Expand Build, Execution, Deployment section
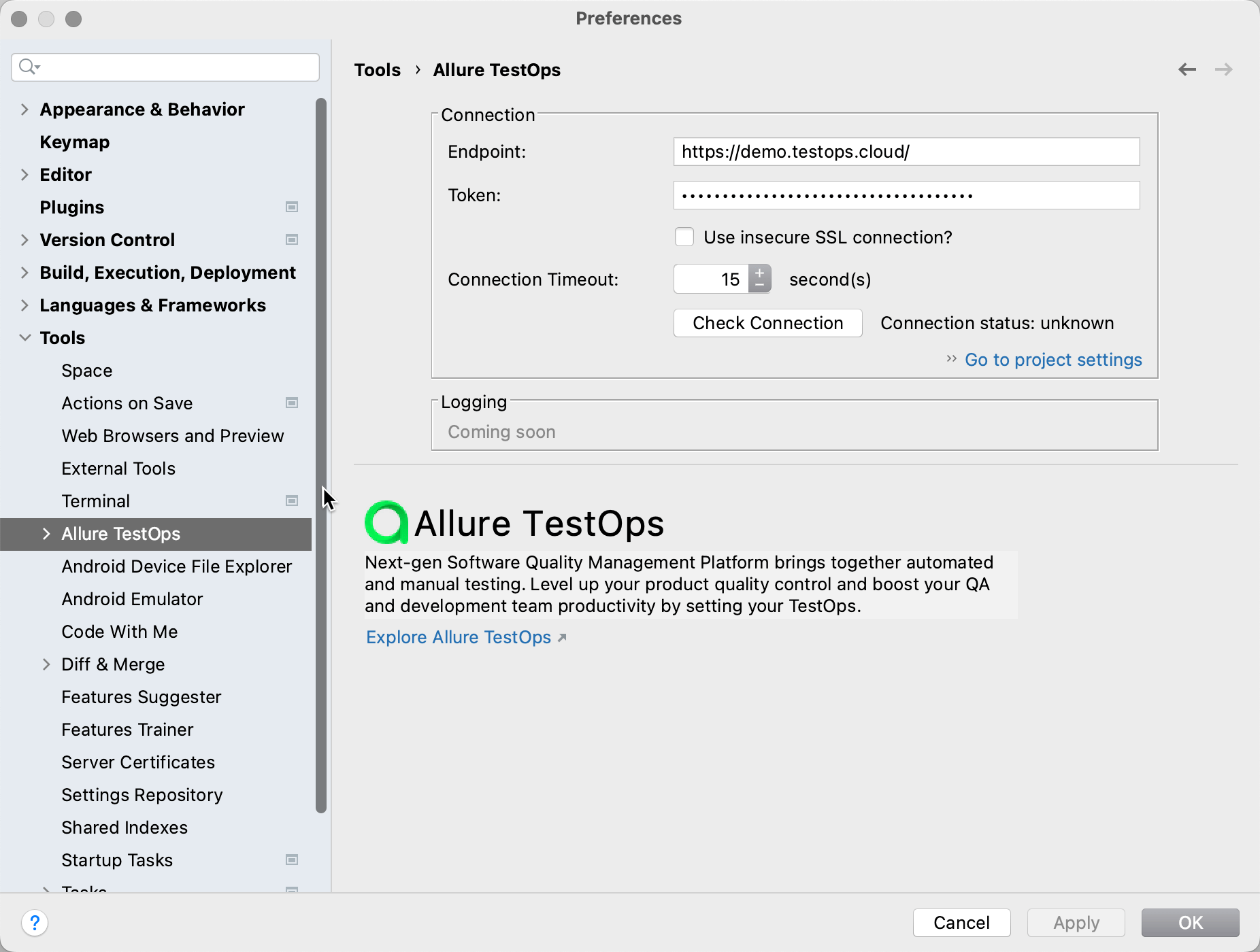Viewport: 1260px width, 952px height. tap(24, 273)
